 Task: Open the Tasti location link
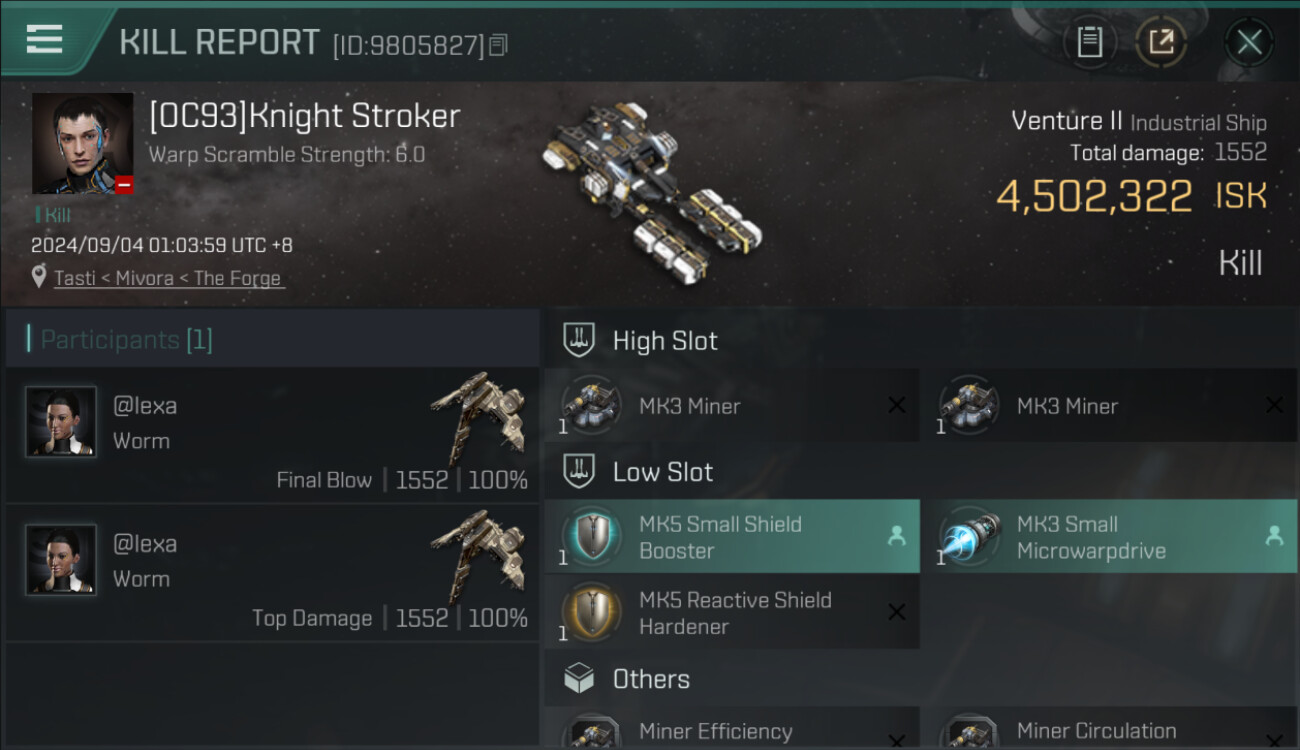tap(168, 278)
